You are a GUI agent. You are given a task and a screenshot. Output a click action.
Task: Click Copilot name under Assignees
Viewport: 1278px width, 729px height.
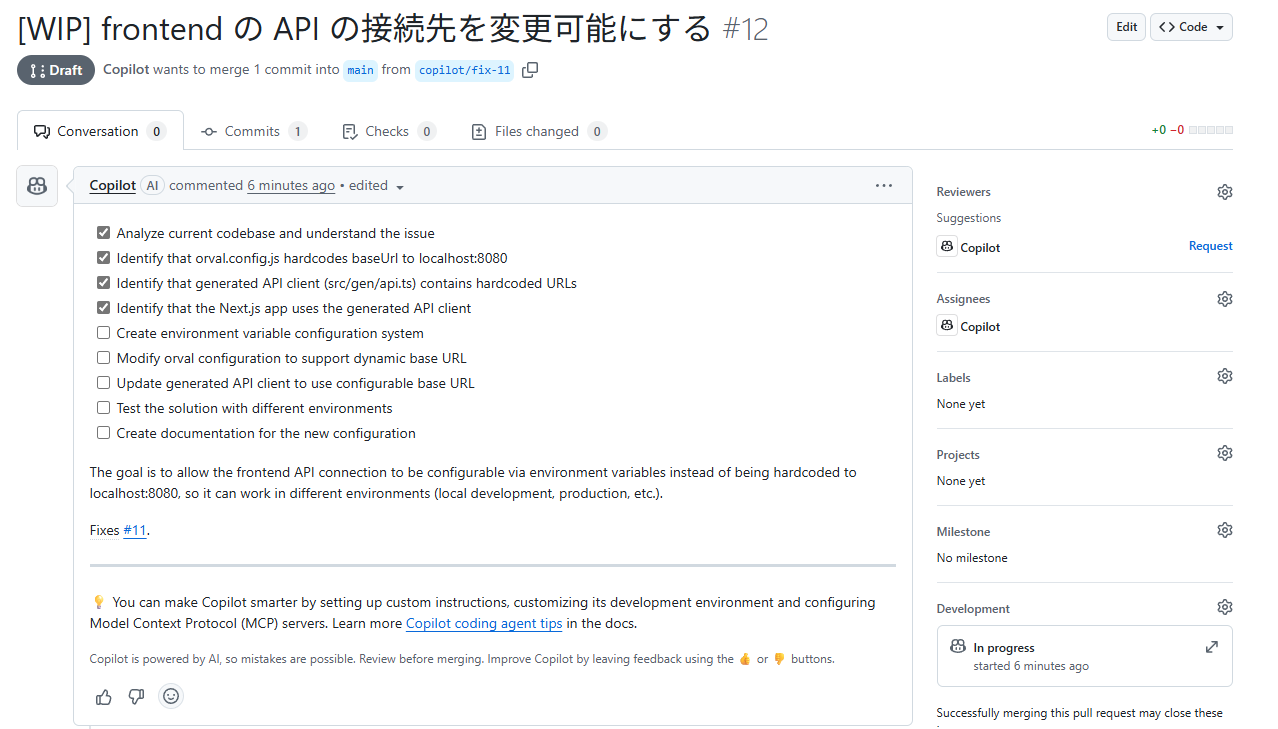coord(980,326)
